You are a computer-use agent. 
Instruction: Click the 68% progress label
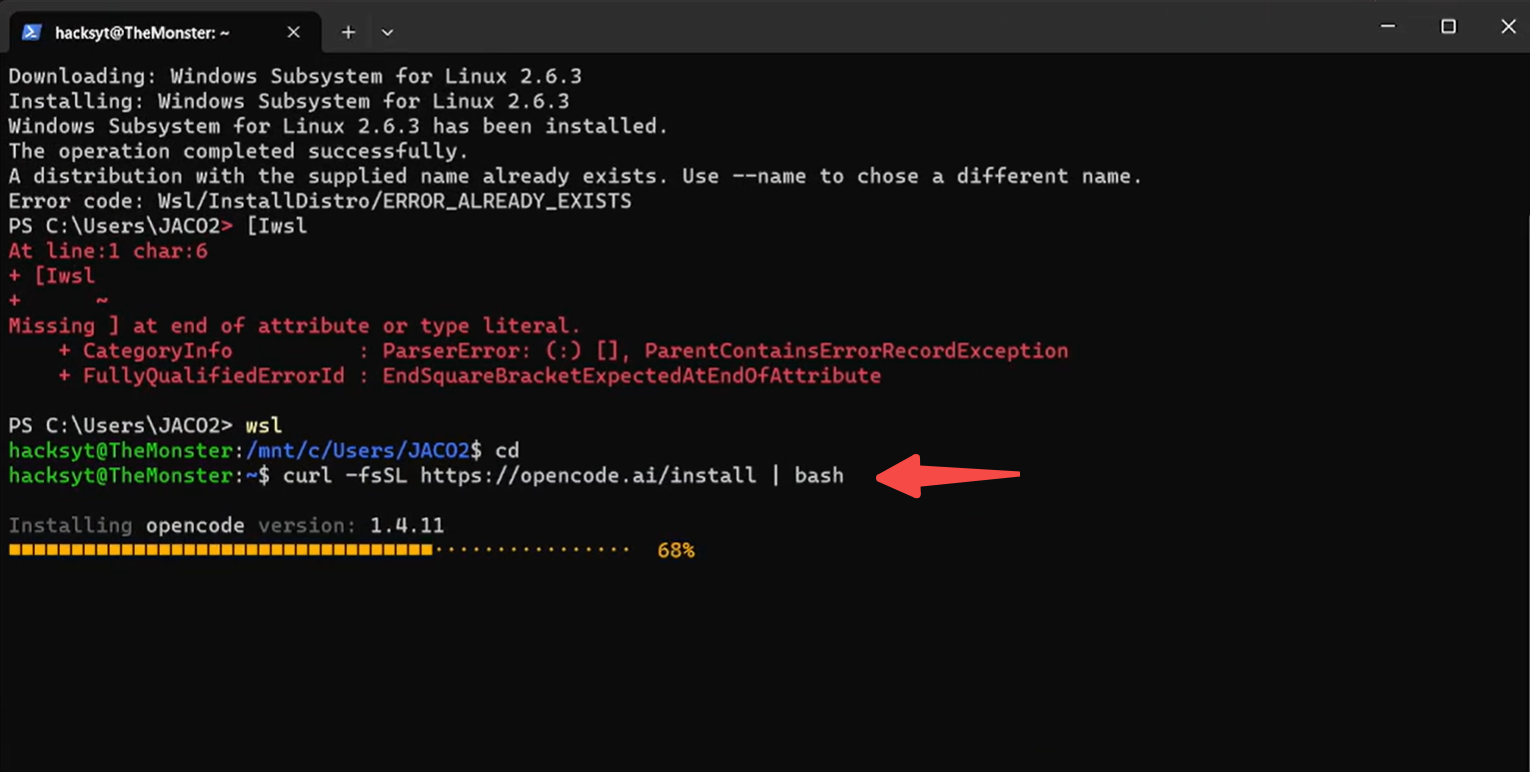click(676, 550)
